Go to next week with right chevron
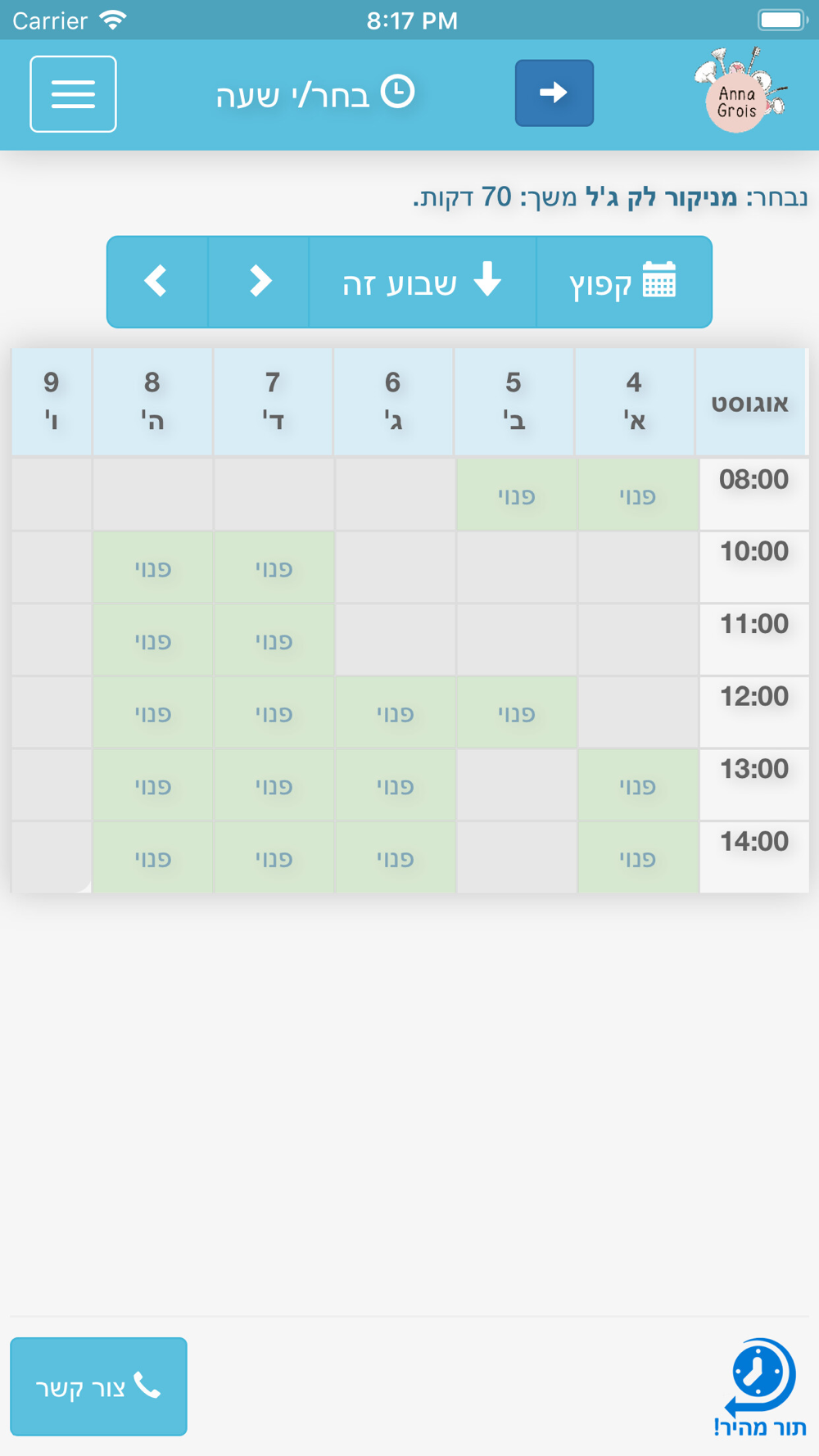The height and width of the screenshot is (1456, 819). [x=259, y=282]
